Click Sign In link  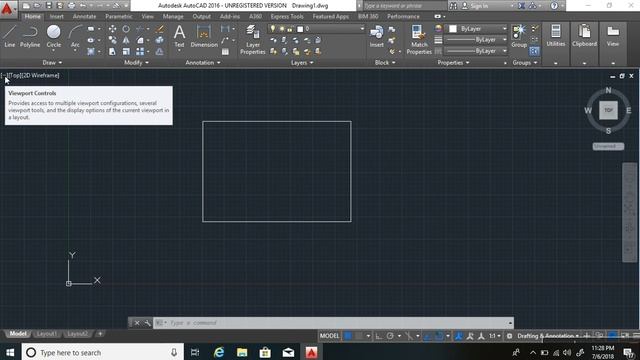coord(479,6)
